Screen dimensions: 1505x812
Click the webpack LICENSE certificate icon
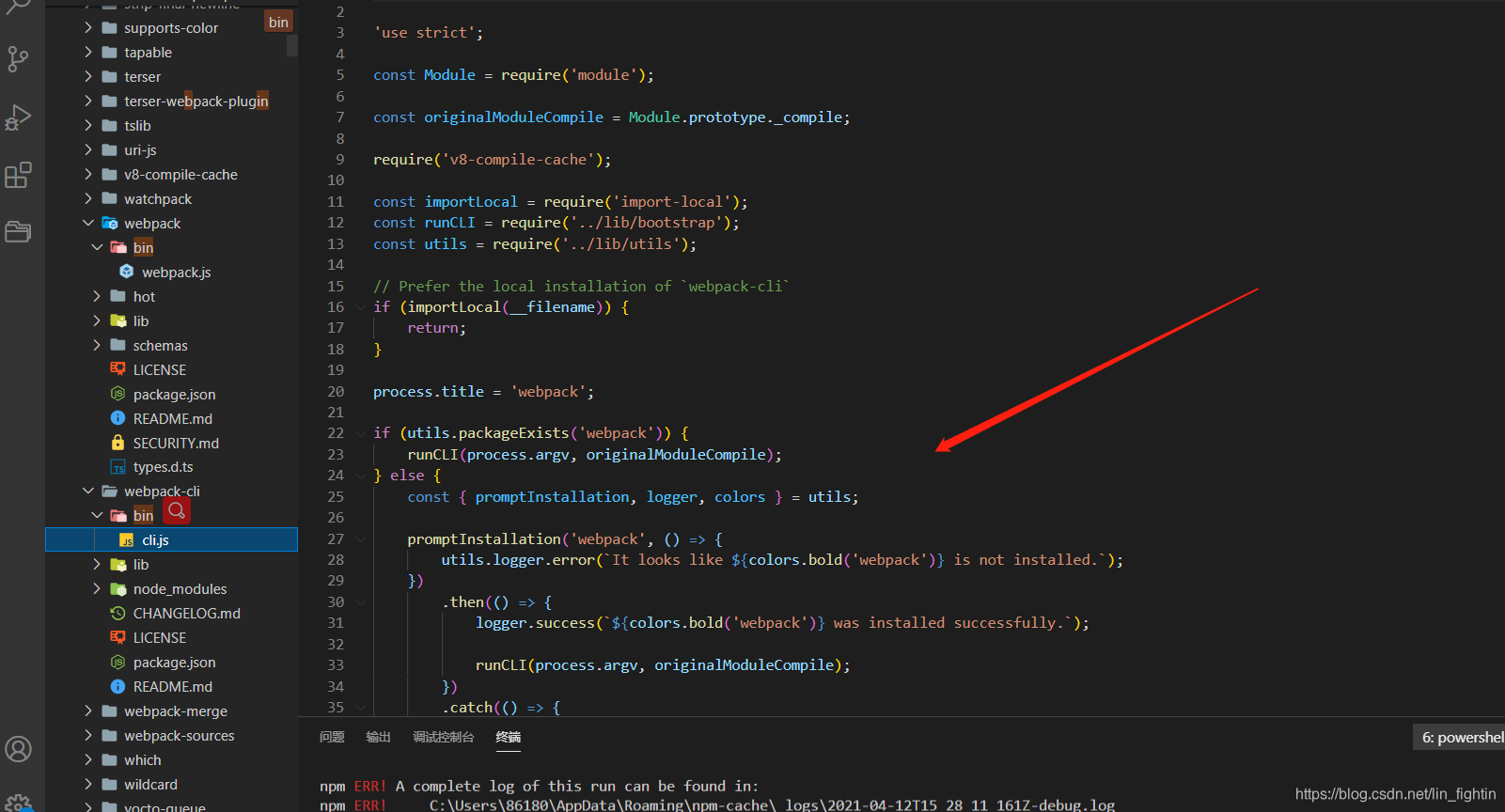point(118,369)
